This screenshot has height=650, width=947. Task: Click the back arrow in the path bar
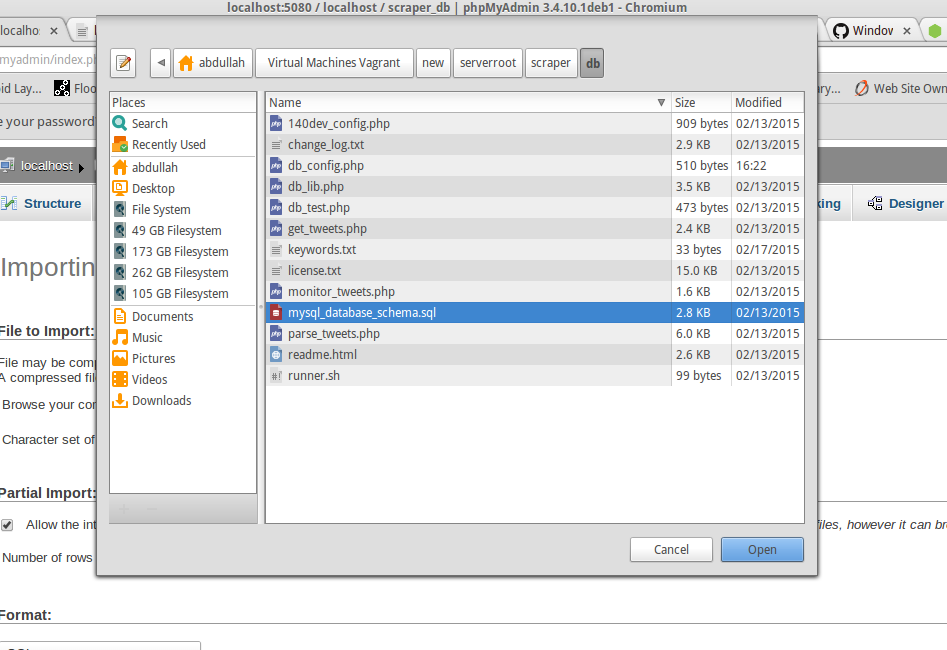coord(161,63)
